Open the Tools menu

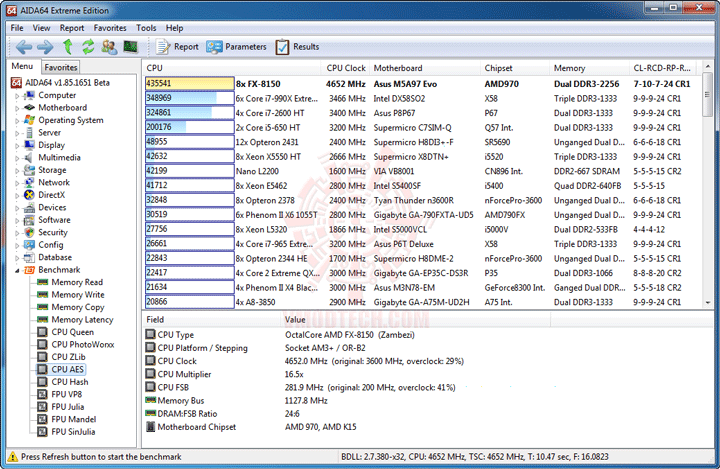146,28
